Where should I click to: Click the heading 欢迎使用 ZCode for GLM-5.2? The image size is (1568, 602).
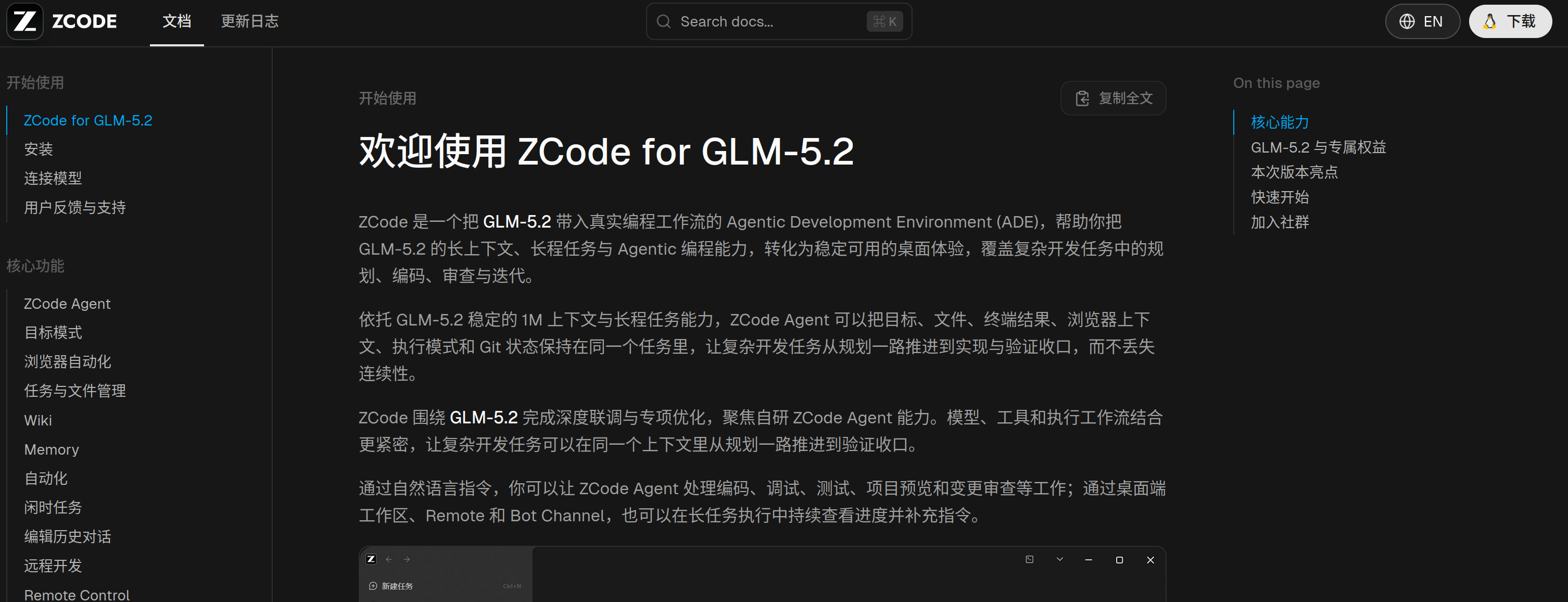coord(606,151)
